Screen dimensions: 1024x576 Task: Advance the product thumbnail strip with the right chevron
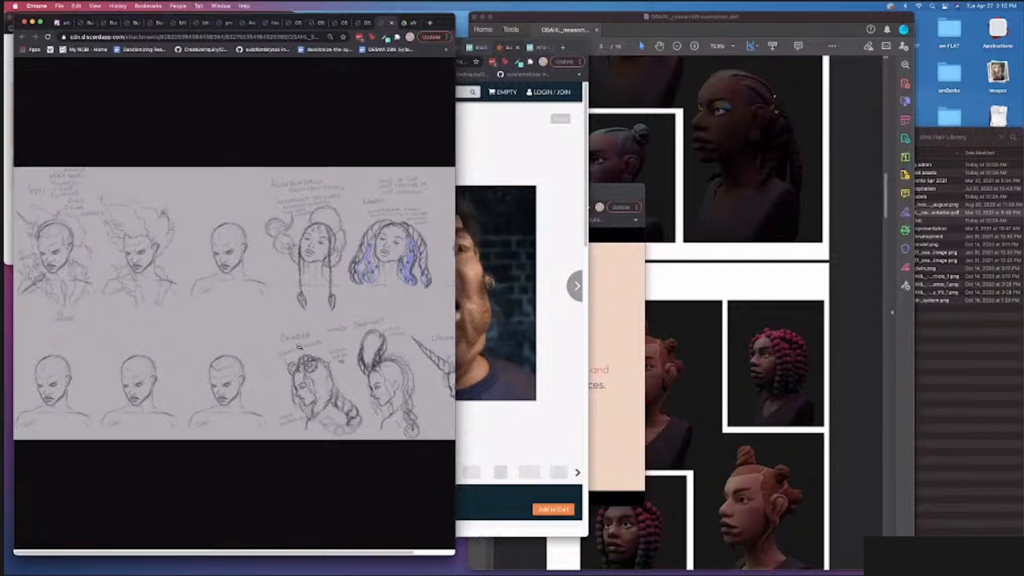[x=577, y=472]
